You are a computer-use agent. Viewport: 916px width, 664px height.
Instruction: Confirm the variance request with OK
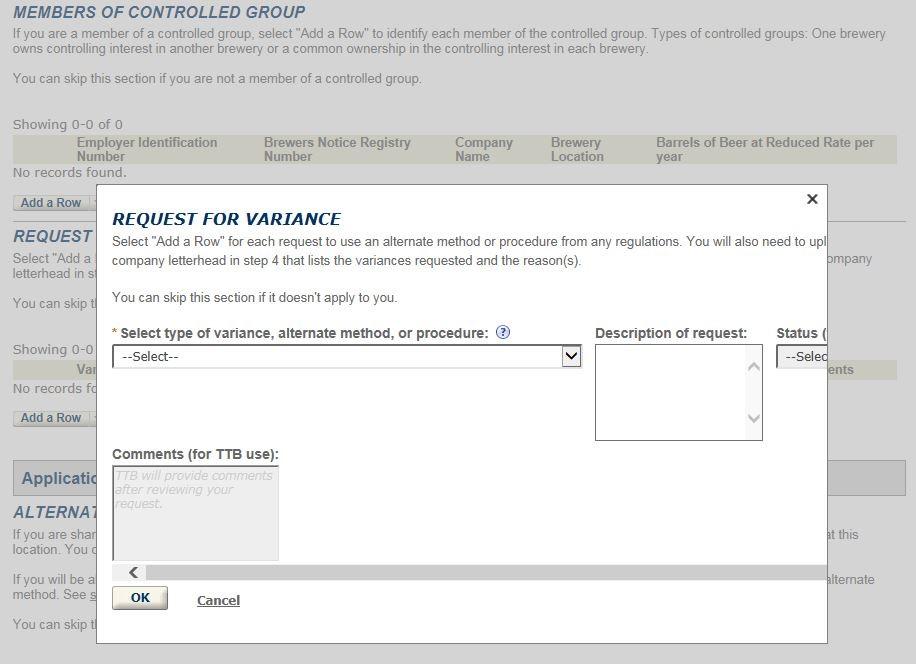point(140,598)
